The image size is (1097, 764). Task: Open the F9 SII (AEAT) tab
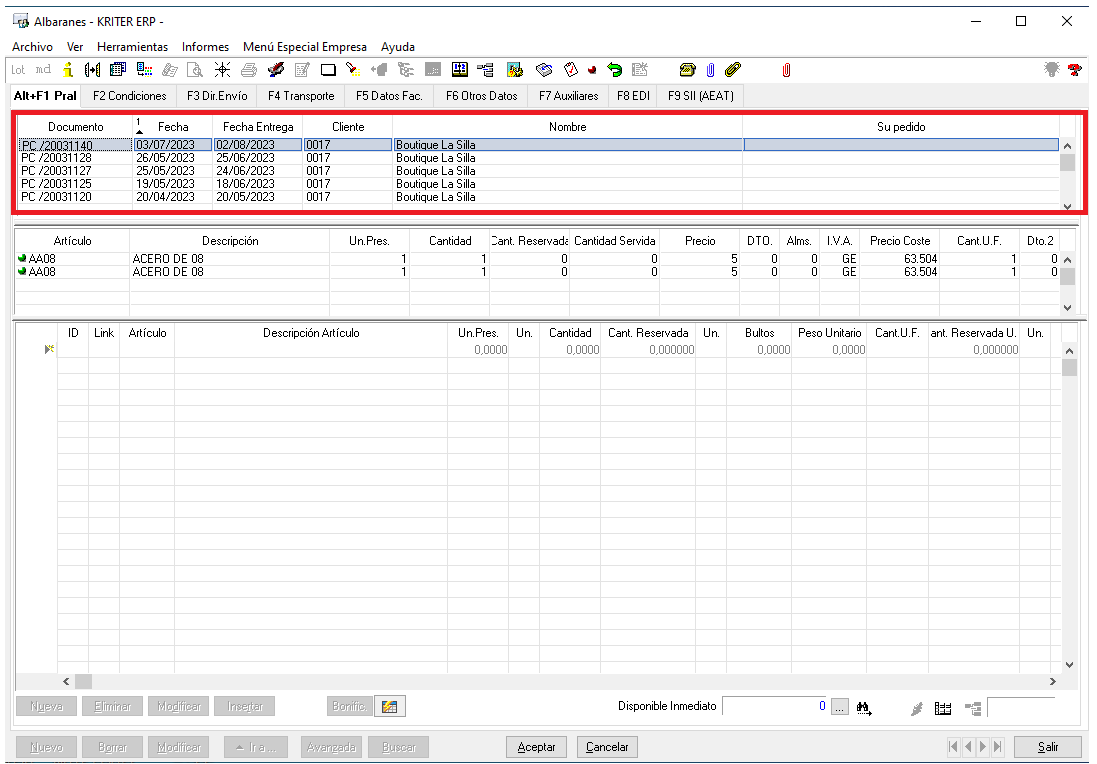[x=700, y=96]
